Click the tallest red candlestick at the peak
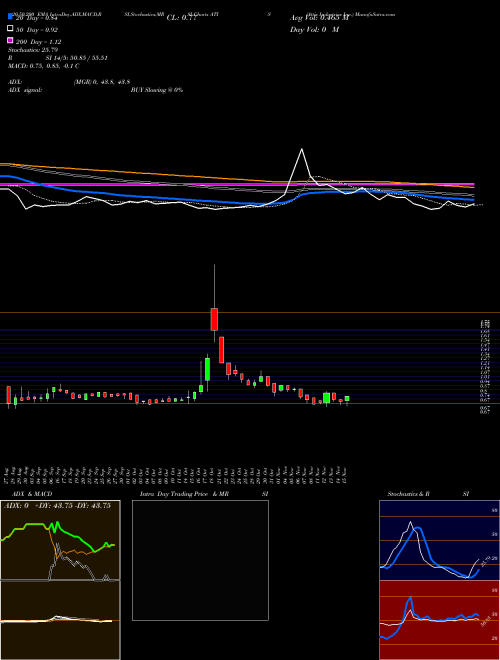 pos(214,319)
